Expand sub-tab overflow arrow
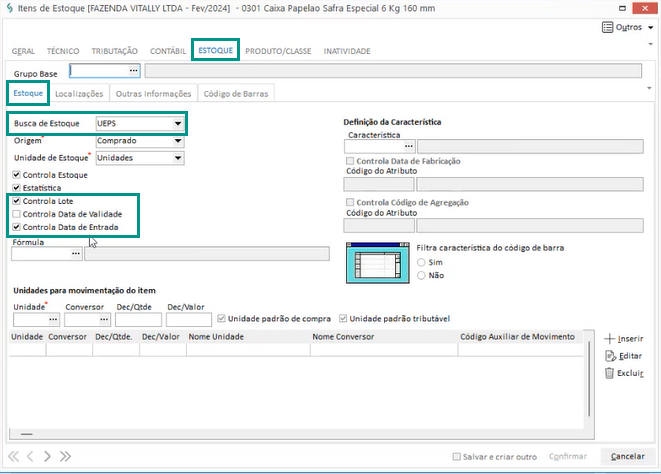Image resolution: width=661 pixels, height=474 pixels. [649, 88]
